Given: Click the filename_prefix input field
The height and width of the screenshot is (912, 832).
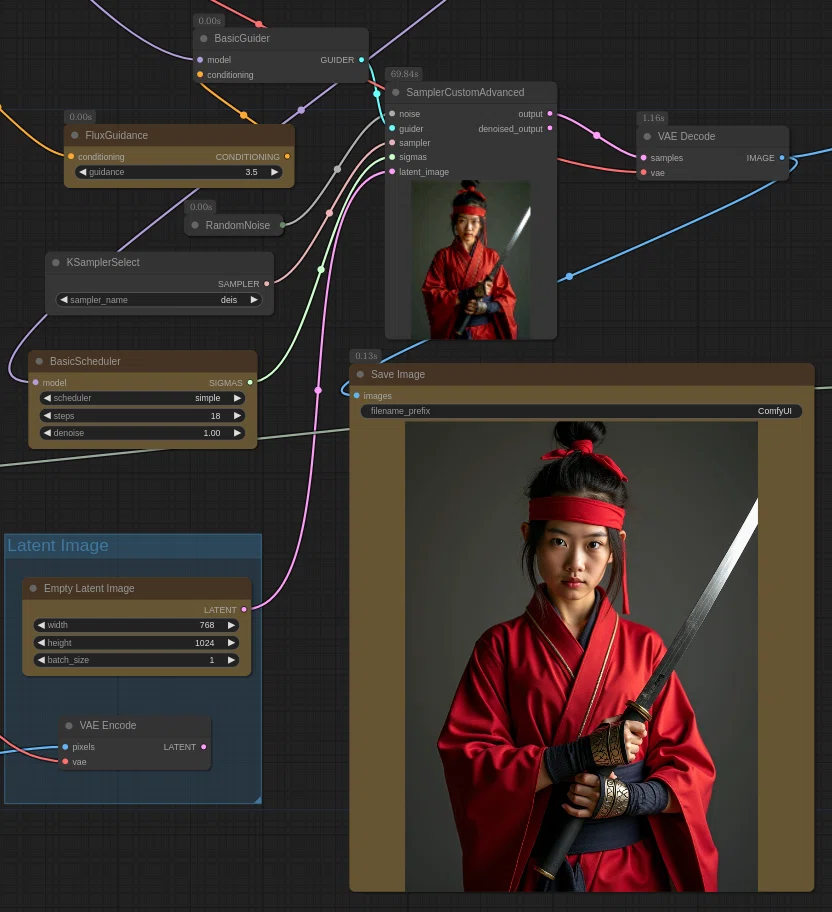Looking at the screenshot, I should [x=581, y=411].
